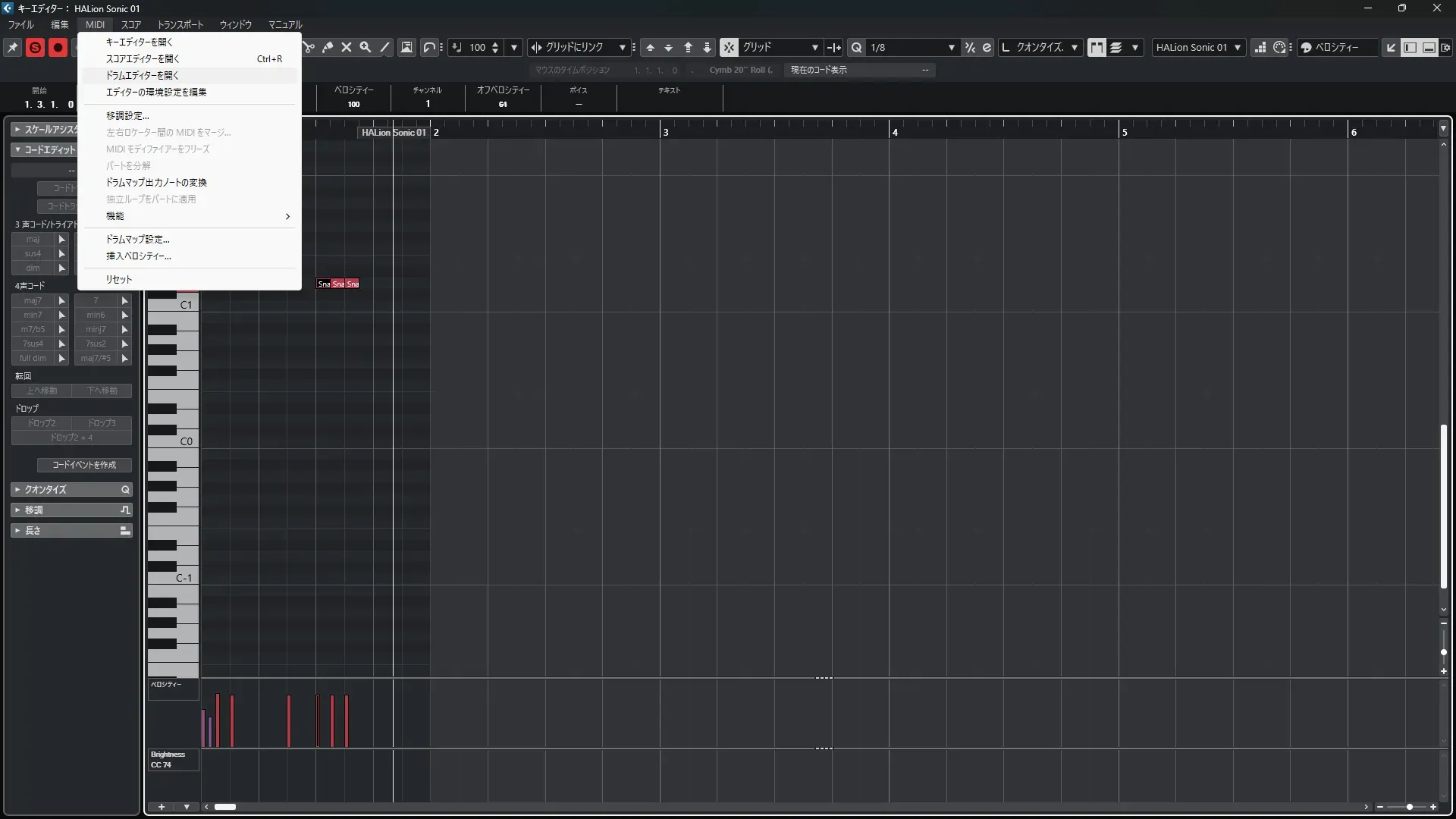1456x819 pixels.
Task: Open the トランスポート menu
Action: click(x=180, y=24)
